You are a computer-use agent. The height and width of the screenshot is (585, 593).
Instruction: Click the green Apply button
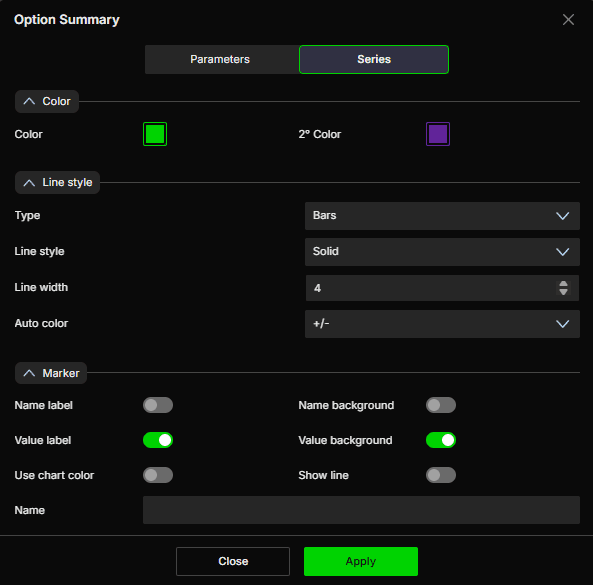point(361,561)
